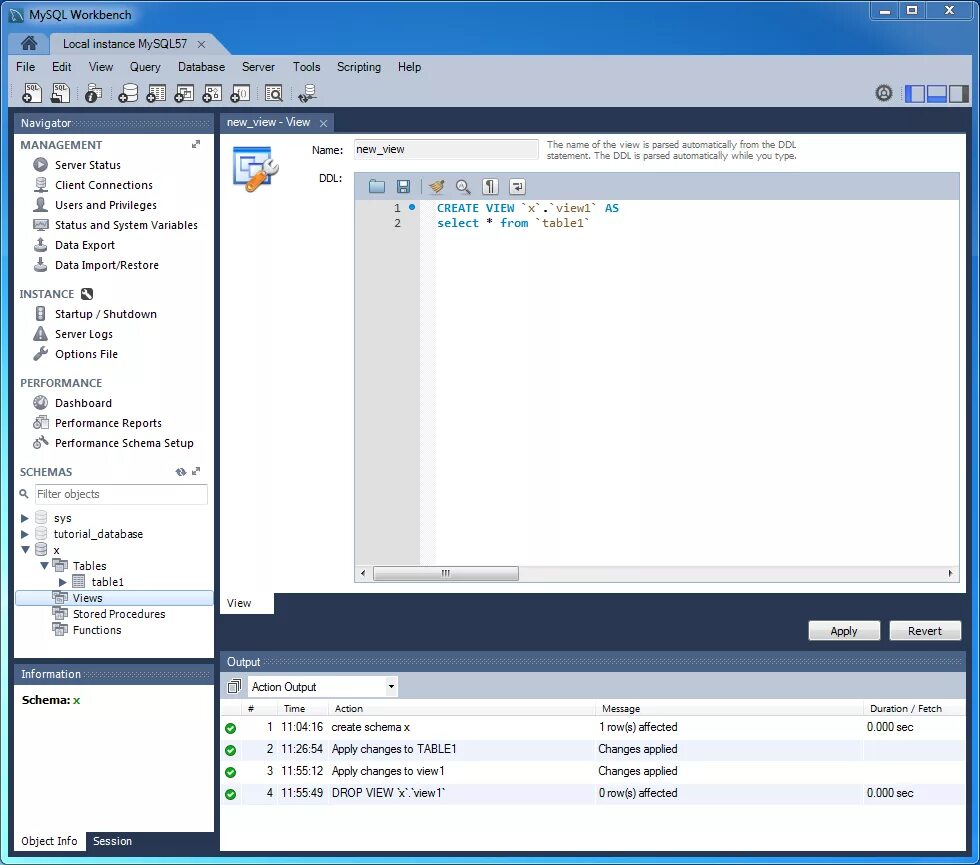
Task: Open Server Status
Action: pos(88,165)
